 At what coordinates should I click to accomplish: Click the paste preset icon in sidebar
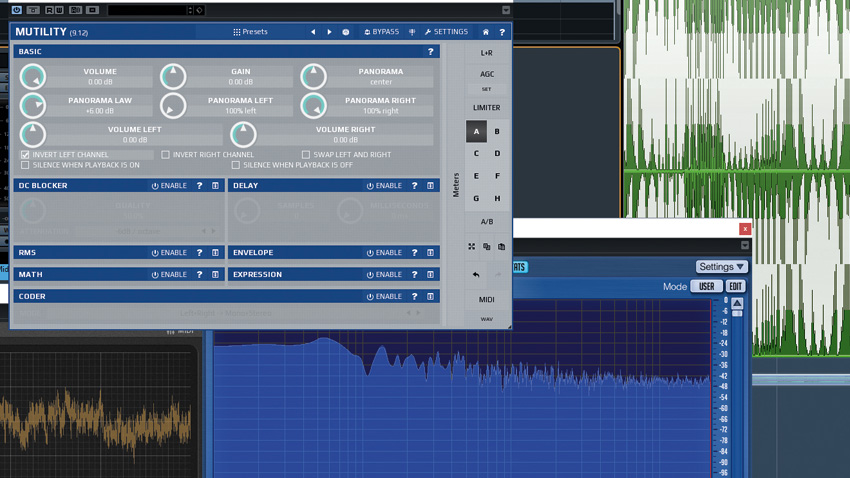(x=501, y=247)
